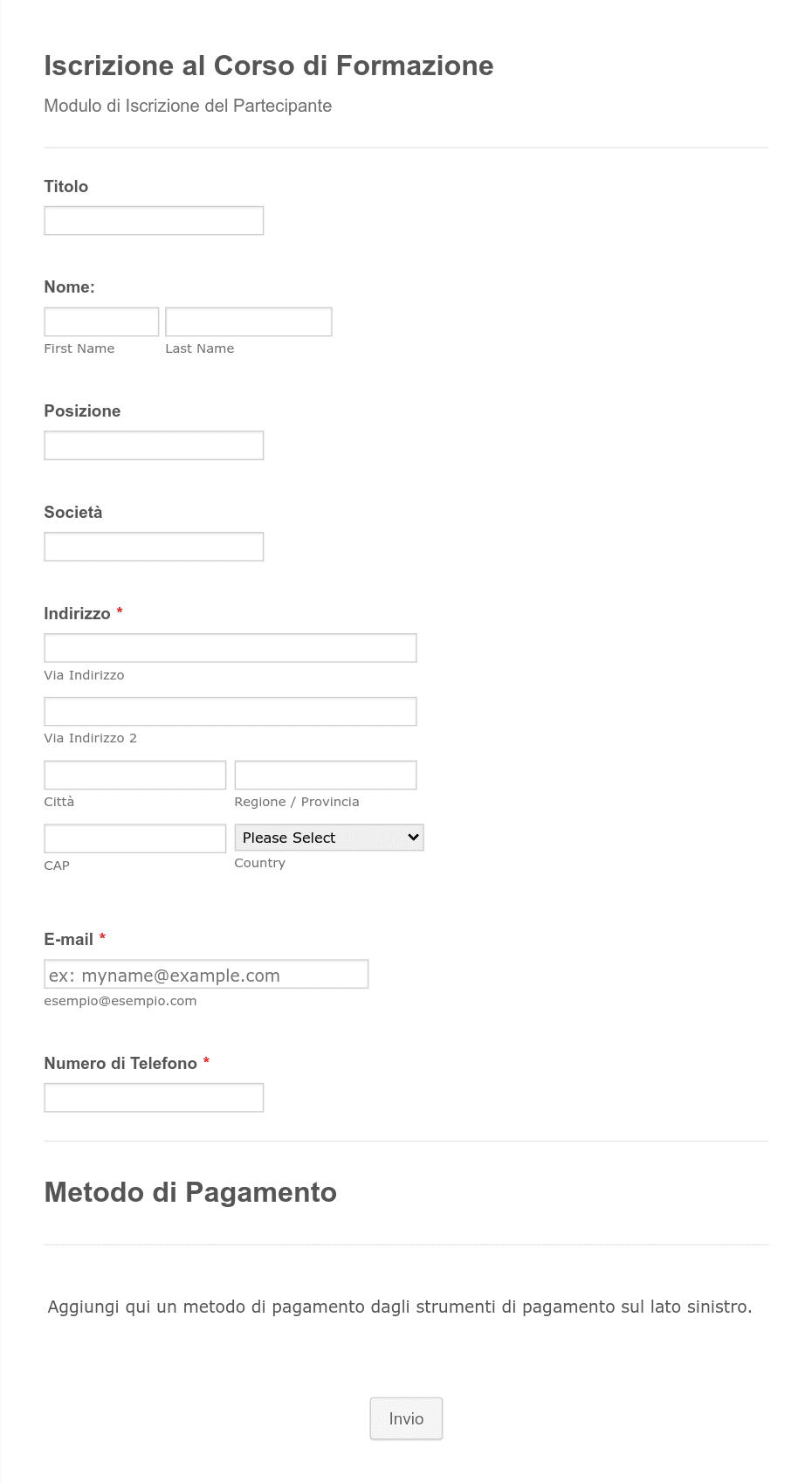Click the Via Indirizzo address field
Image resolution: width=812 pixels, height=1483 pixels.
[231, 648]
